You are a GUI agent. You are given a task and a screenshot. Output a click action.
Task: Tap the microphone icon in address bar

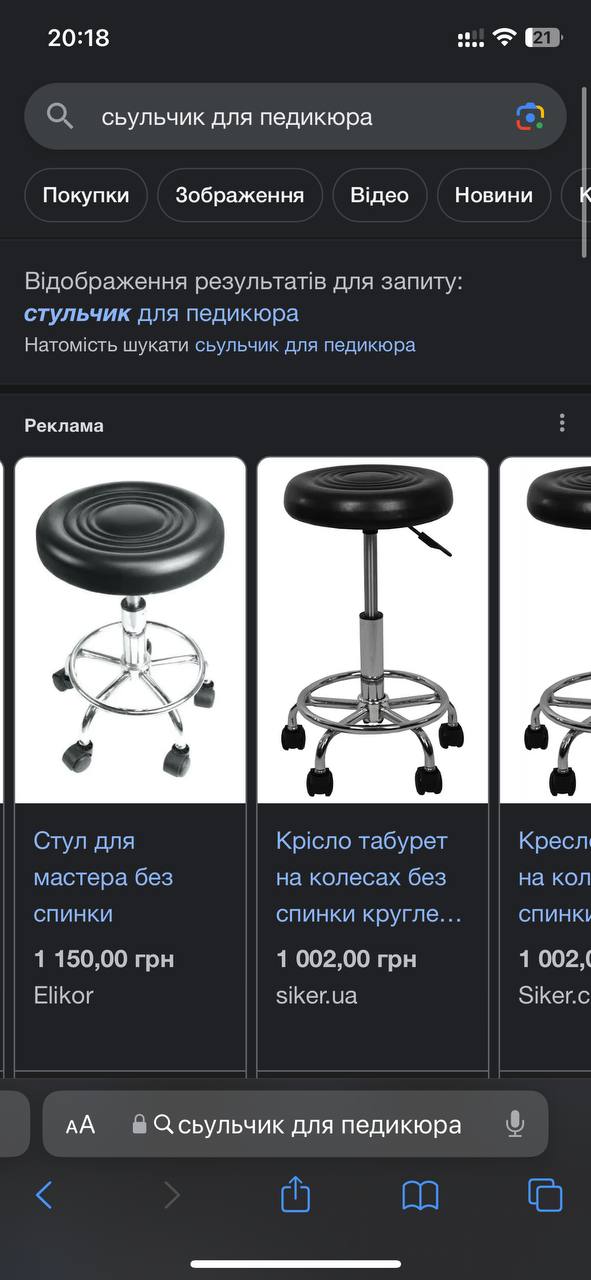pos(515,1124)
